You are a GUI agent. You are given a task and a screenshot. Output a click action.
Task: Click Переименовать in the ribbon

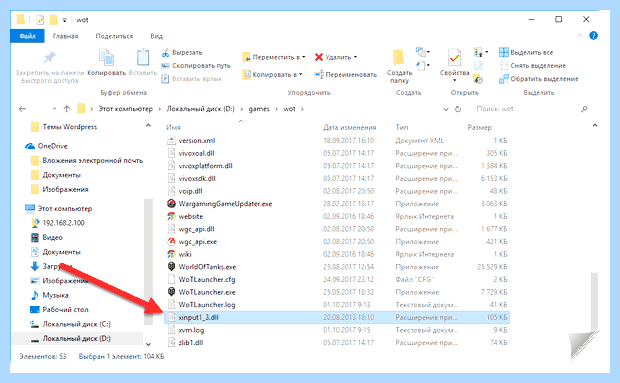coord(345,74)
